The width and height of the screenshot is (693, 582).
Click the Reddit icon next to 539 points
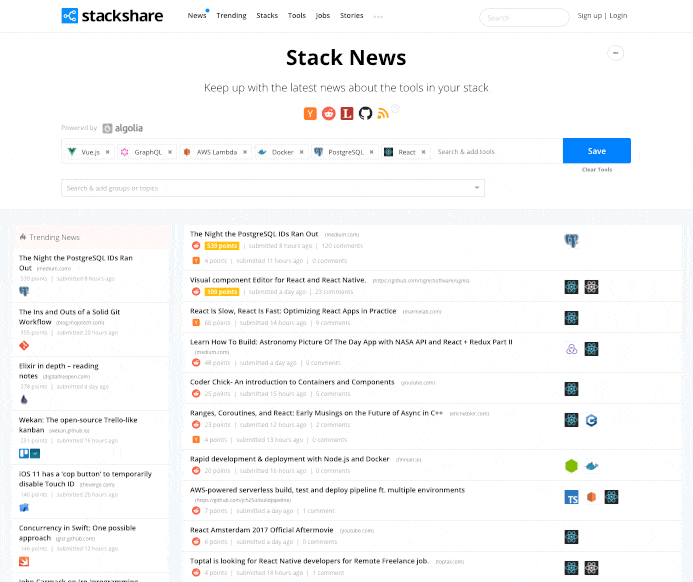(196, 246)
